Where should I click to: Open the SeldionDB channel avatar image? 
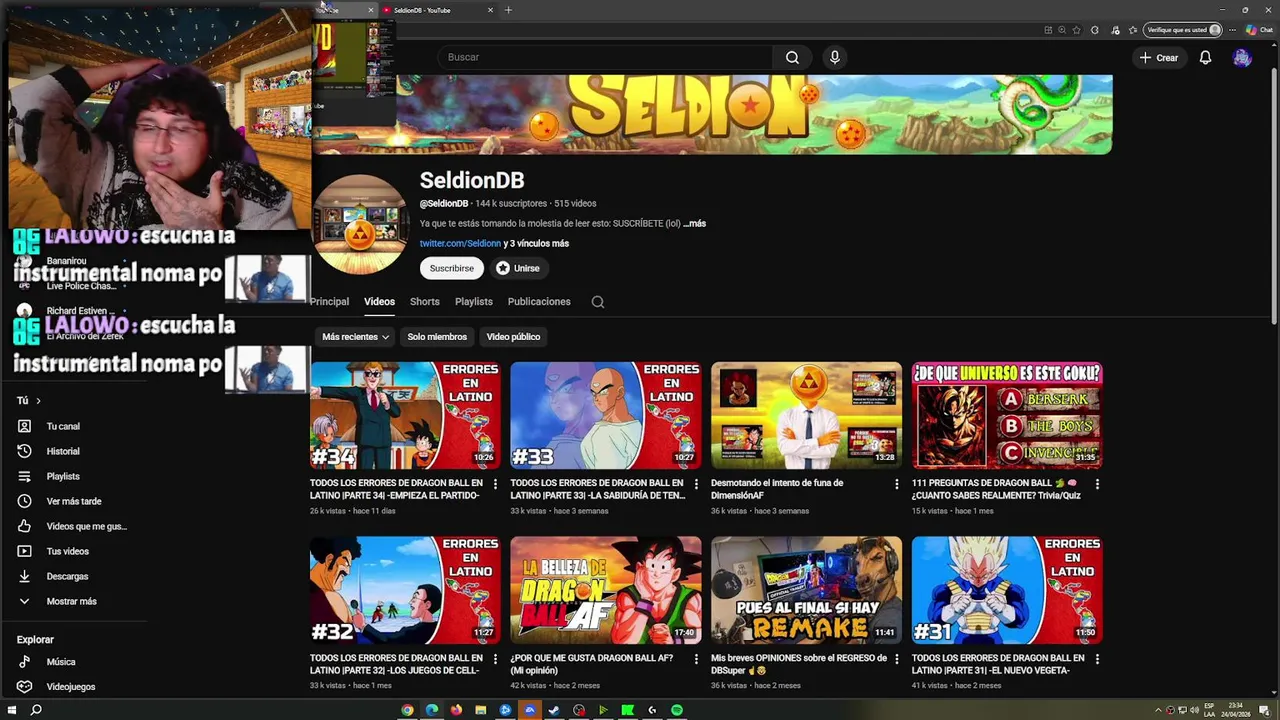tap(360, 224)
